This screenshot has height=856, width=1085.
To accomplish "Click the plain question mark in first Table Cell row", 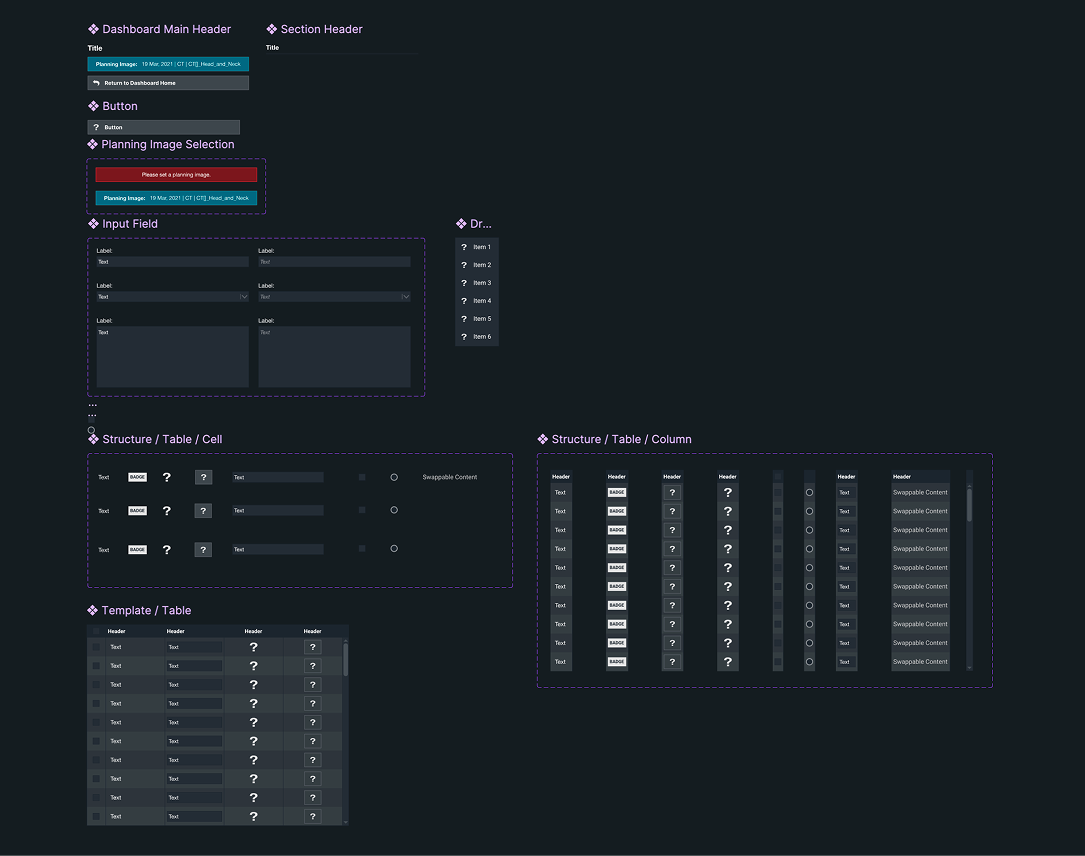I will point(167,478).
